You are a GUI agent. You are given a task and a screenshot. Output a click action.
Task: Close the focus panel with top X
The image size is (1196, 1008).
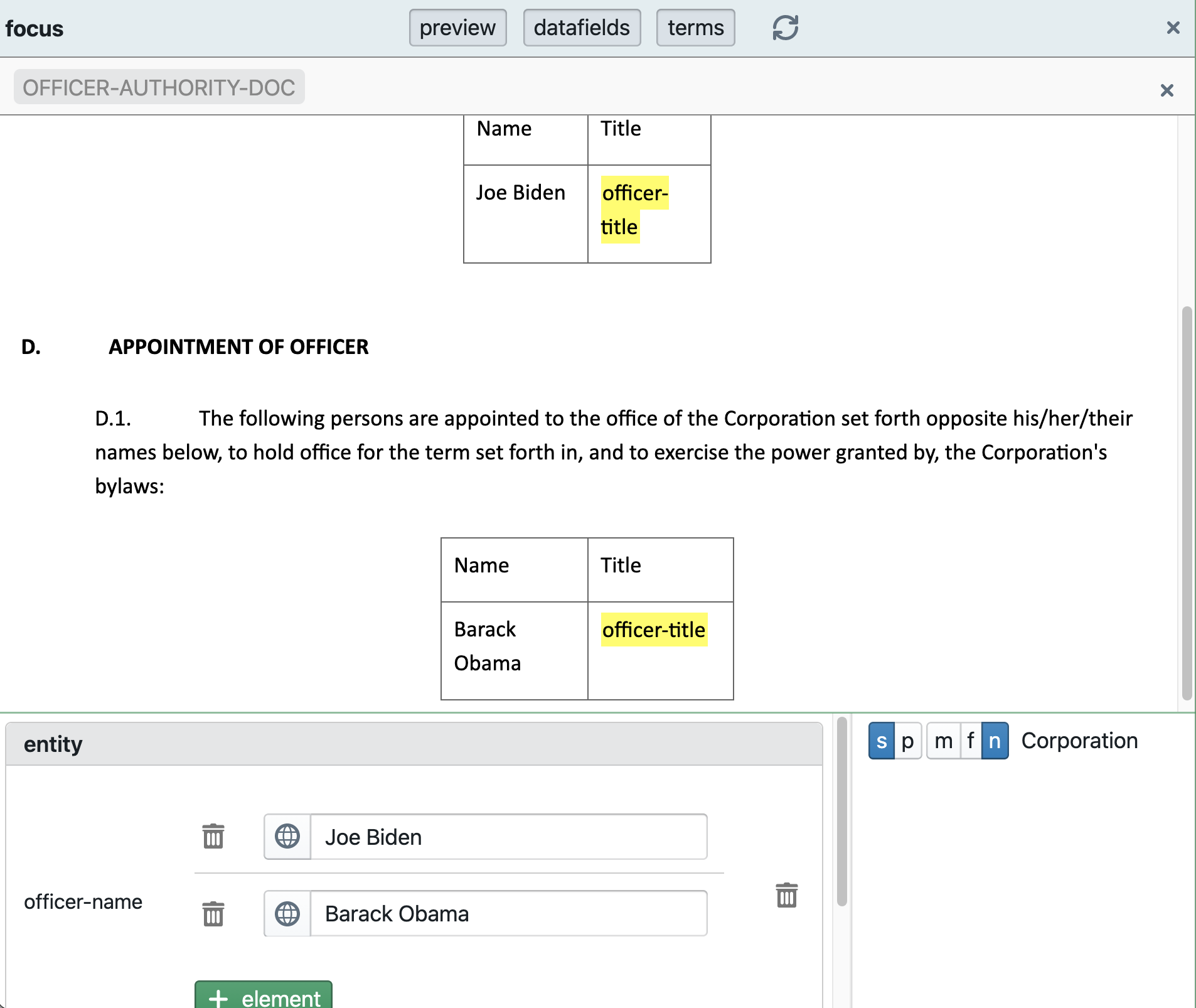[x=1173, y=28]
